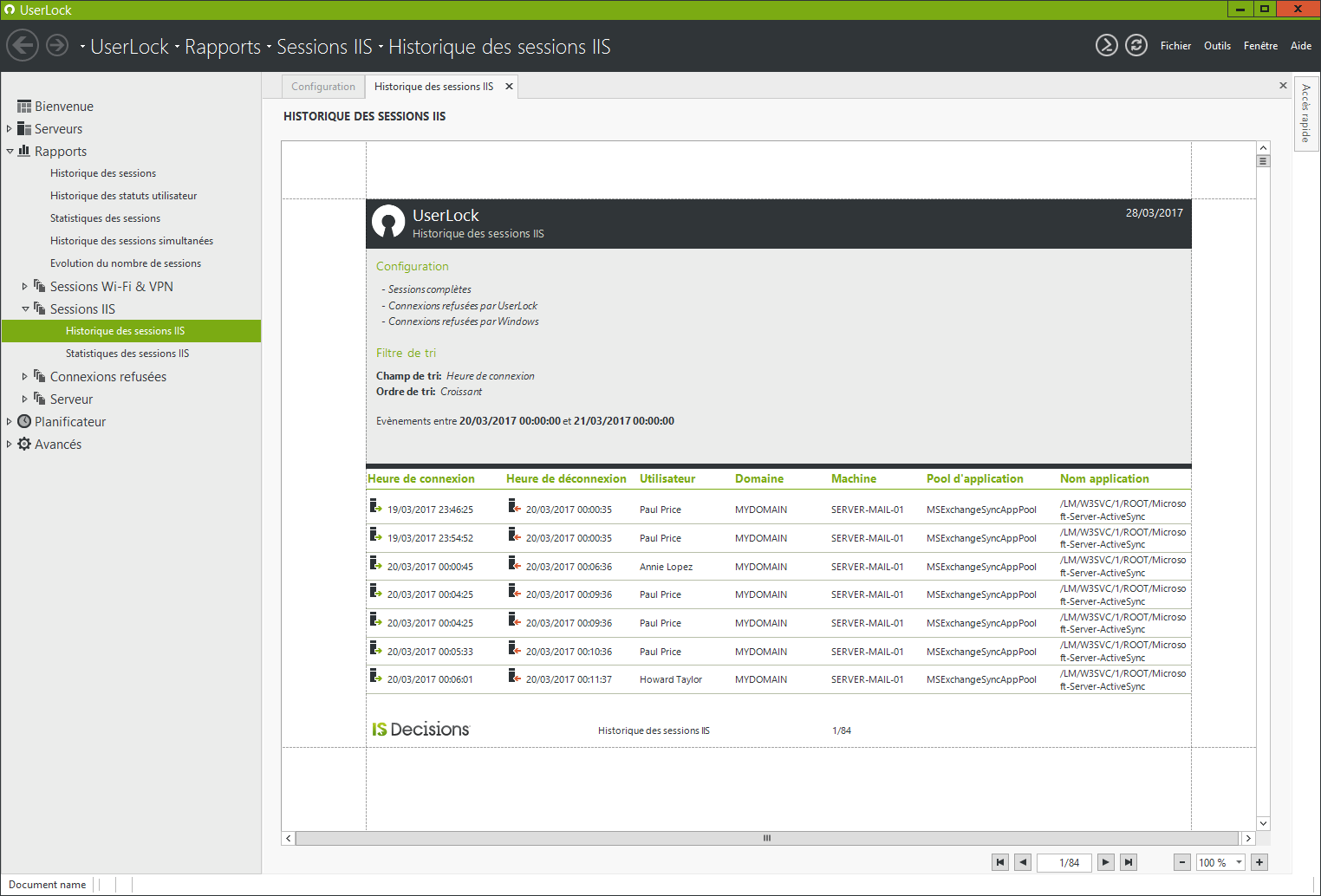Collapse the Sessions IIS node arrow

(x=25, y=309)
